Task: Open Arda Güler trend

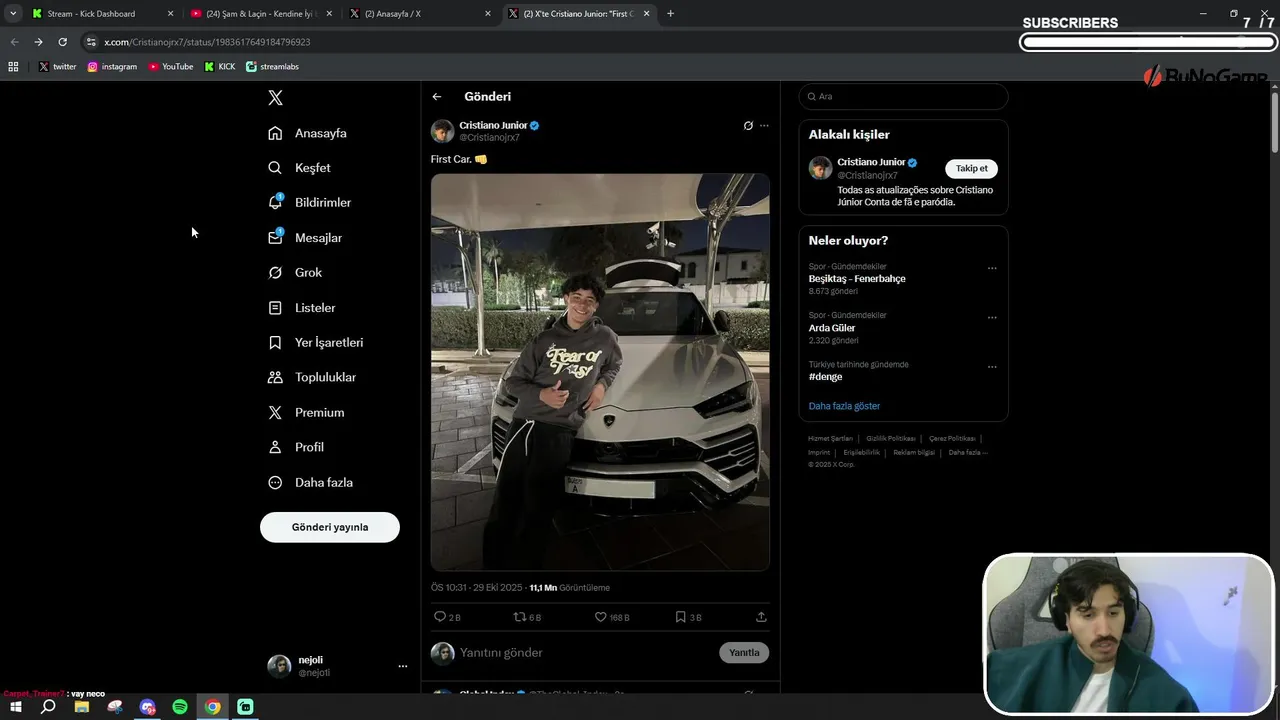Action: tap(832, 328)
